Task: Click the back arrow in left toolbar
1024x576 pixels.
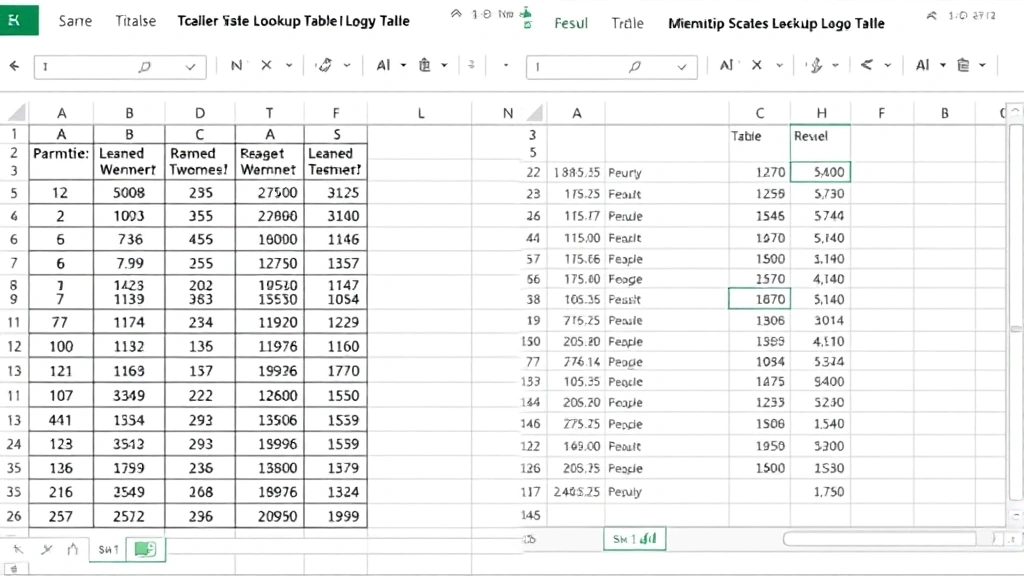Action: 14,66
